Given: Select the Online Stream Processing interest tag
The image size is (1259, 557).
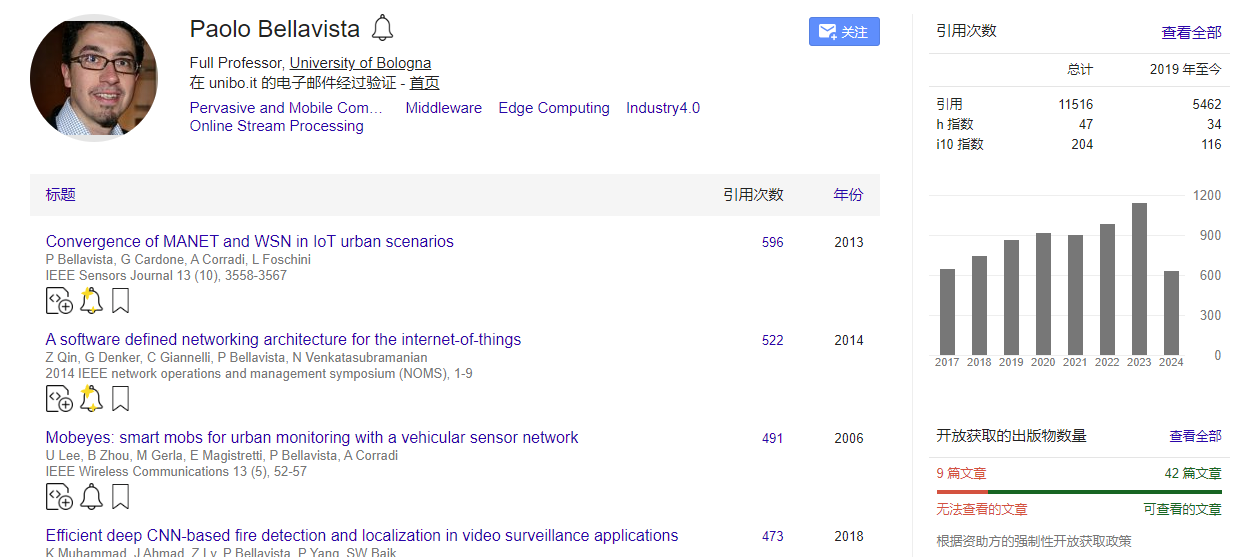Looking at the screenshot, I should [x=277, y=126].
